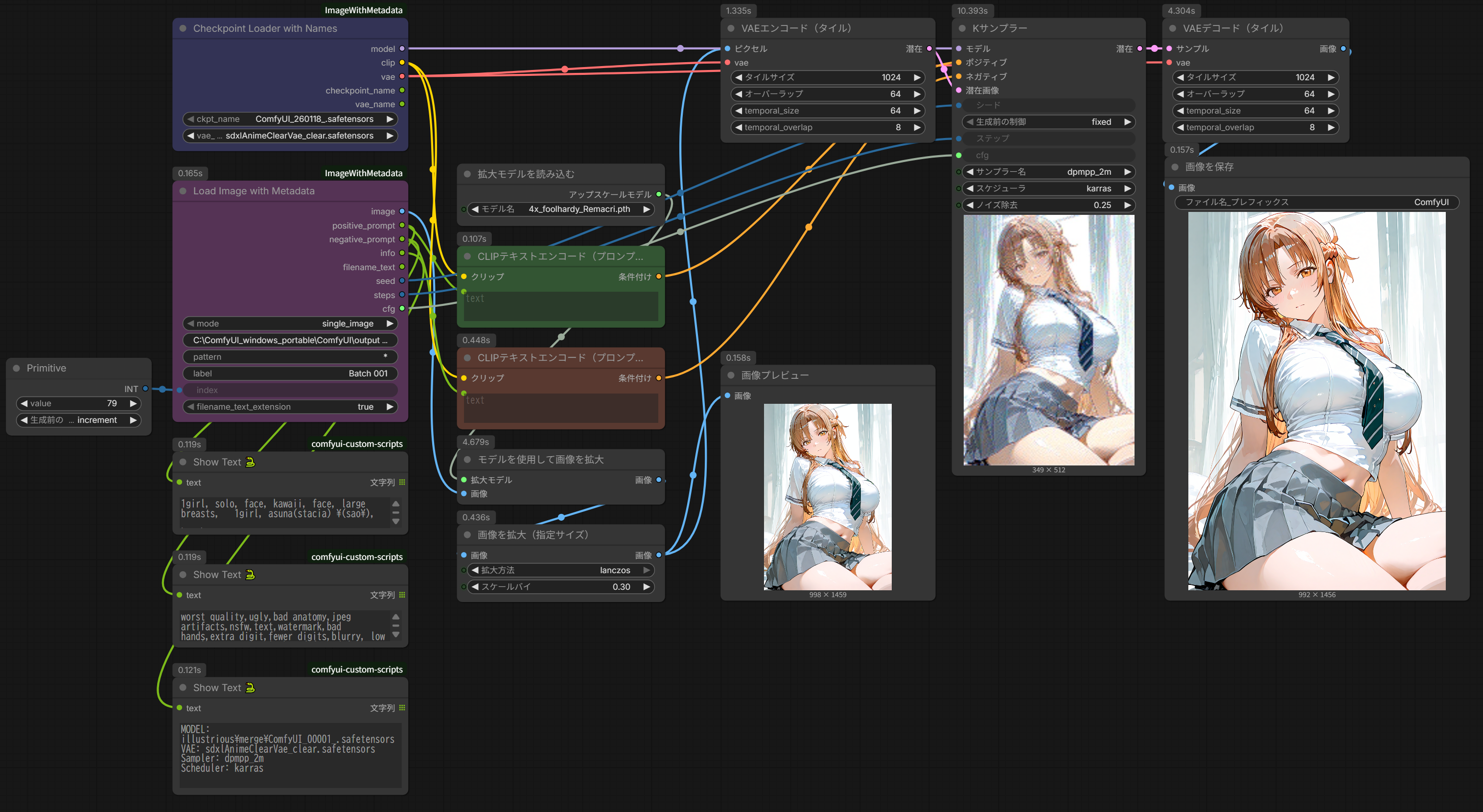Click the snake icon on second Show Text node
This screenshot has height=812, width=1483.
coord(250,575)
